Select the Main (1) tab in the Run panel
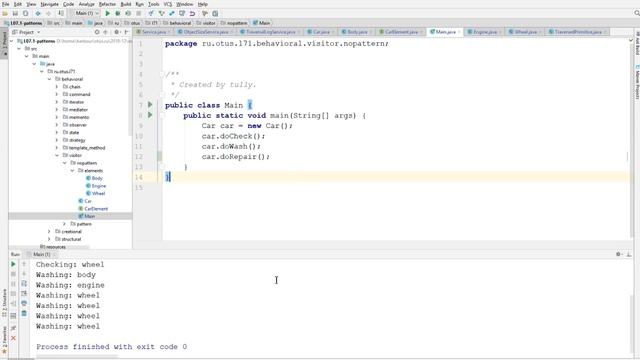Image resolution: width=640 pixels, height=360 pixels. coord(42,254)
